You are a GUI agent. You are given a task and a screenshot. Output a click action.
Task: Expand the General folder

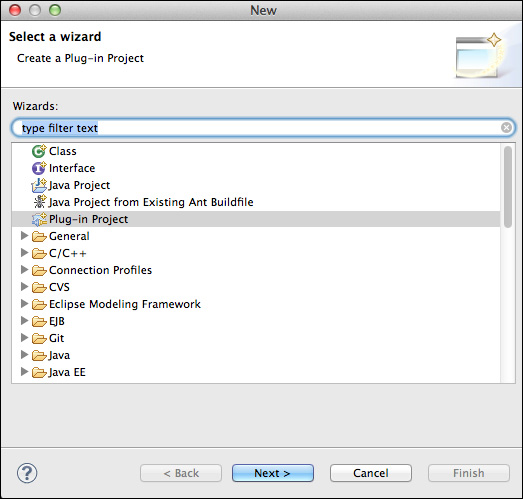(x=24, y=236)
